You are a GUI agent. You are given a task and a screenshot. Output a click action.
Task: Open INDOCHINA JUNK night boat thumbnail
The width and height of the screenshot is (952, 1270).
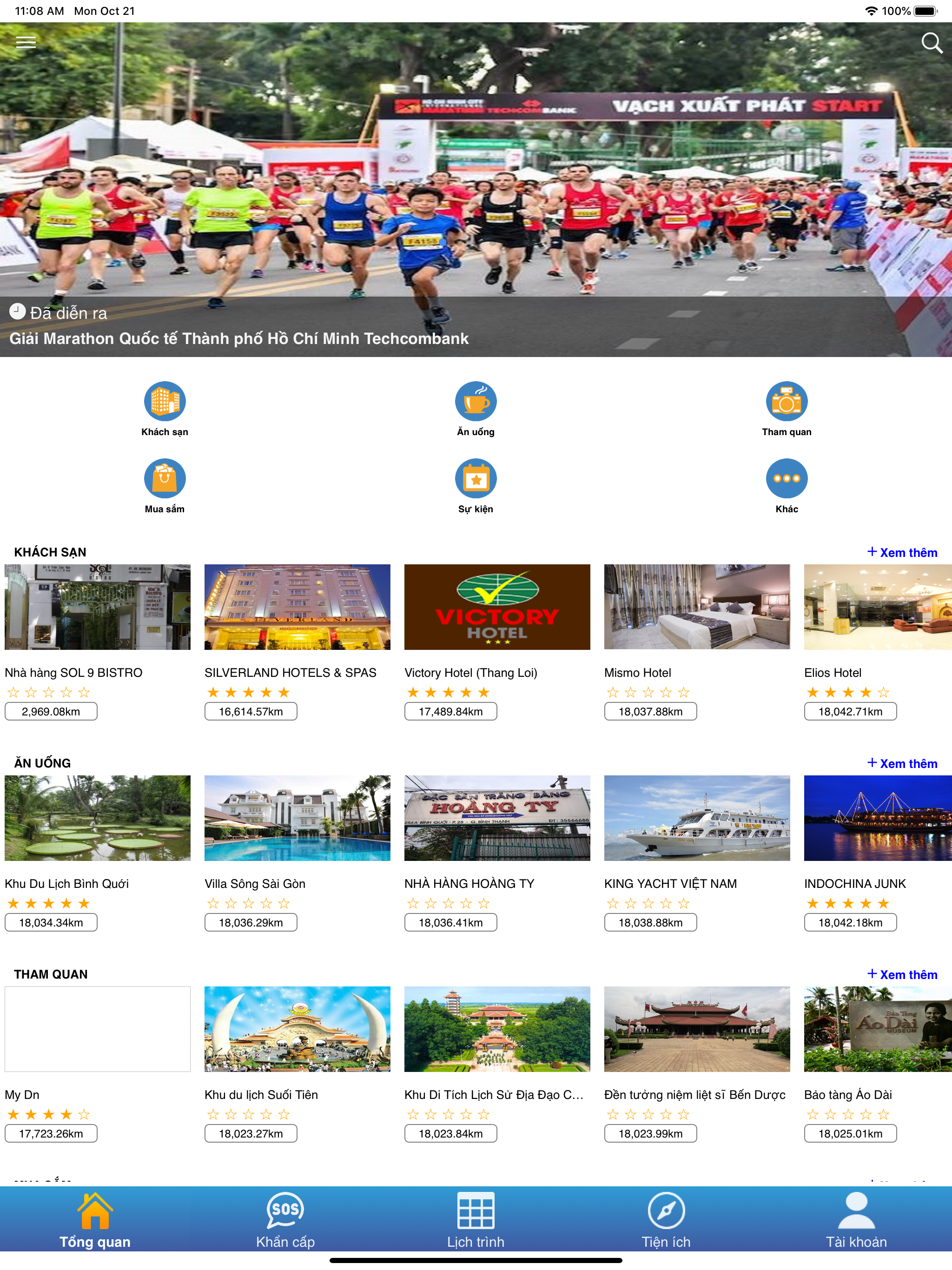point(878,818)
